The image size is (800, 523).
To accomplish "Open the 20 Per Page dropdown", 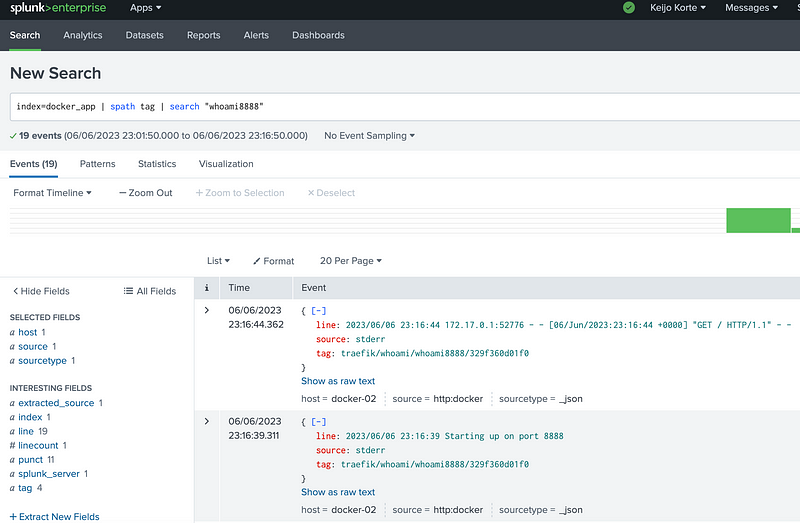I will coord(350,261).
